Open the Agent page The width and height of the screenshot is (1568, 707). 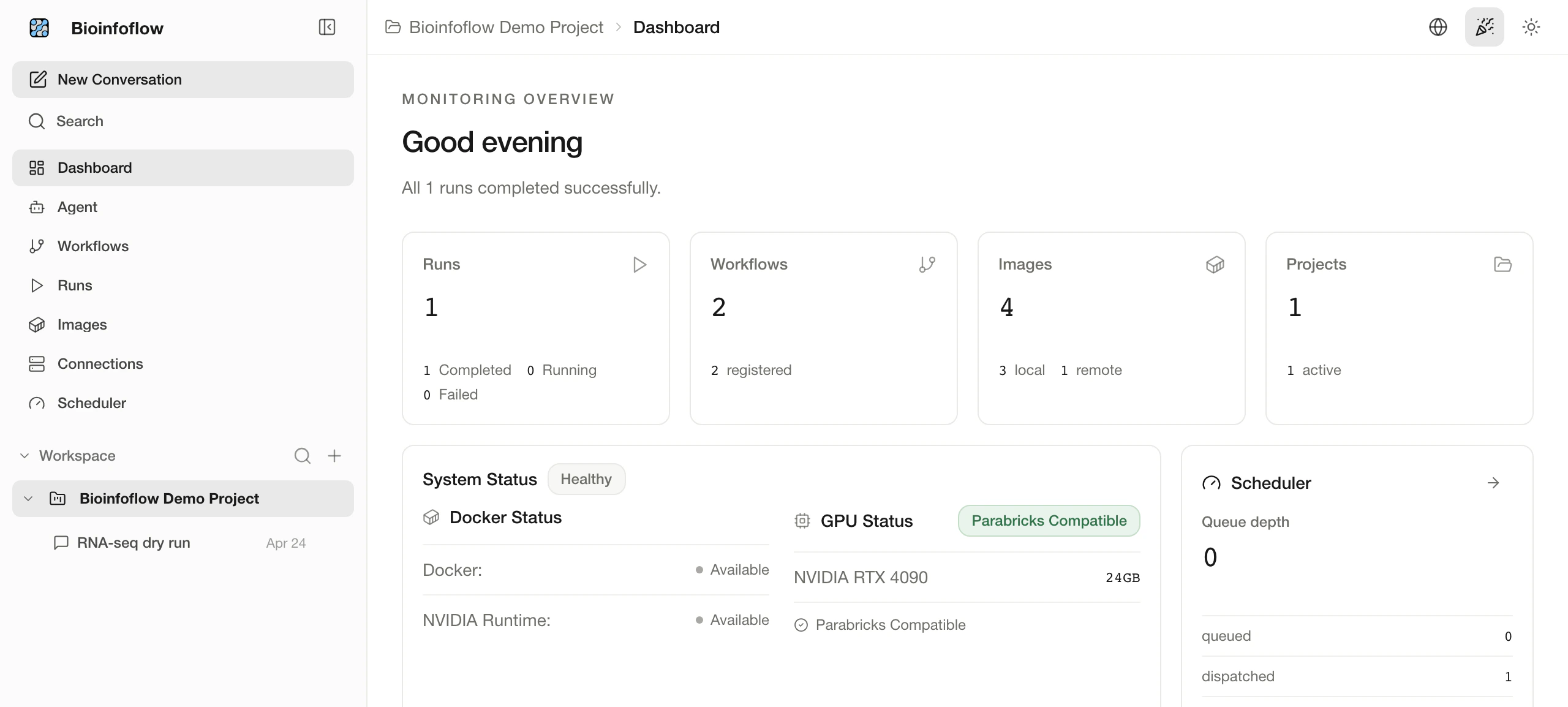pyautogui.click(x=183, y=207)
